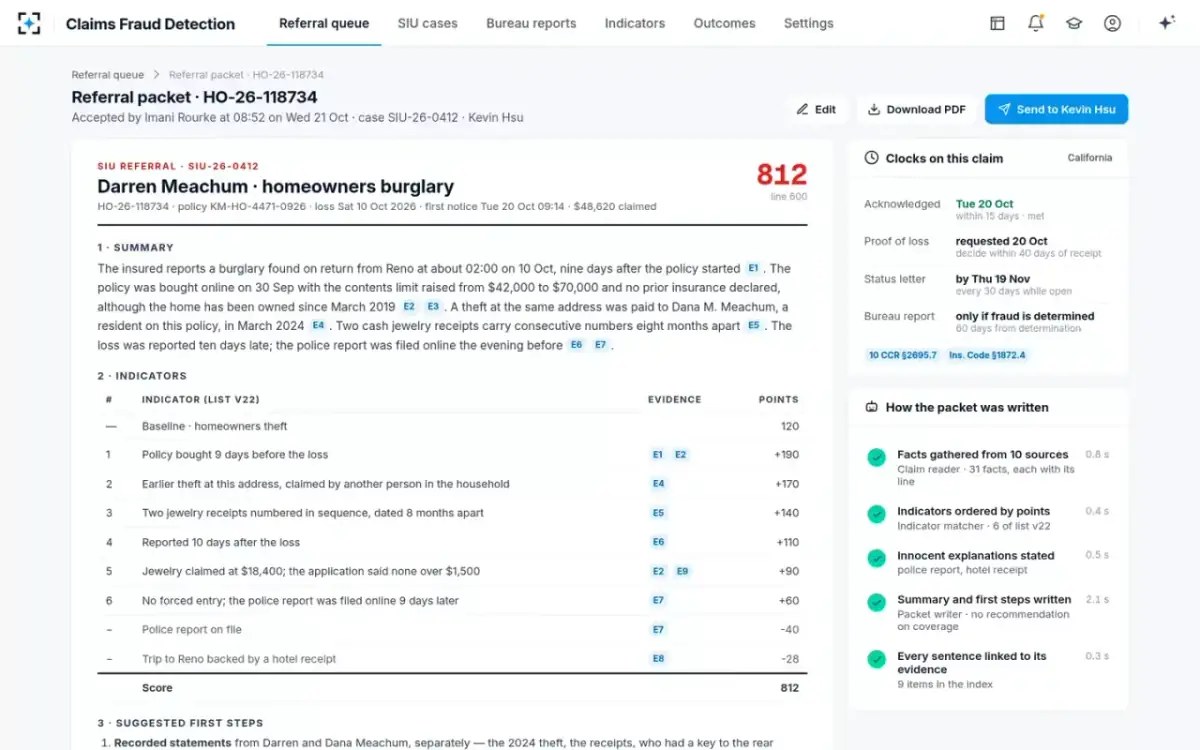
Task: Open the learning graduation-cap icon
Action: [x=1074, y=23]
